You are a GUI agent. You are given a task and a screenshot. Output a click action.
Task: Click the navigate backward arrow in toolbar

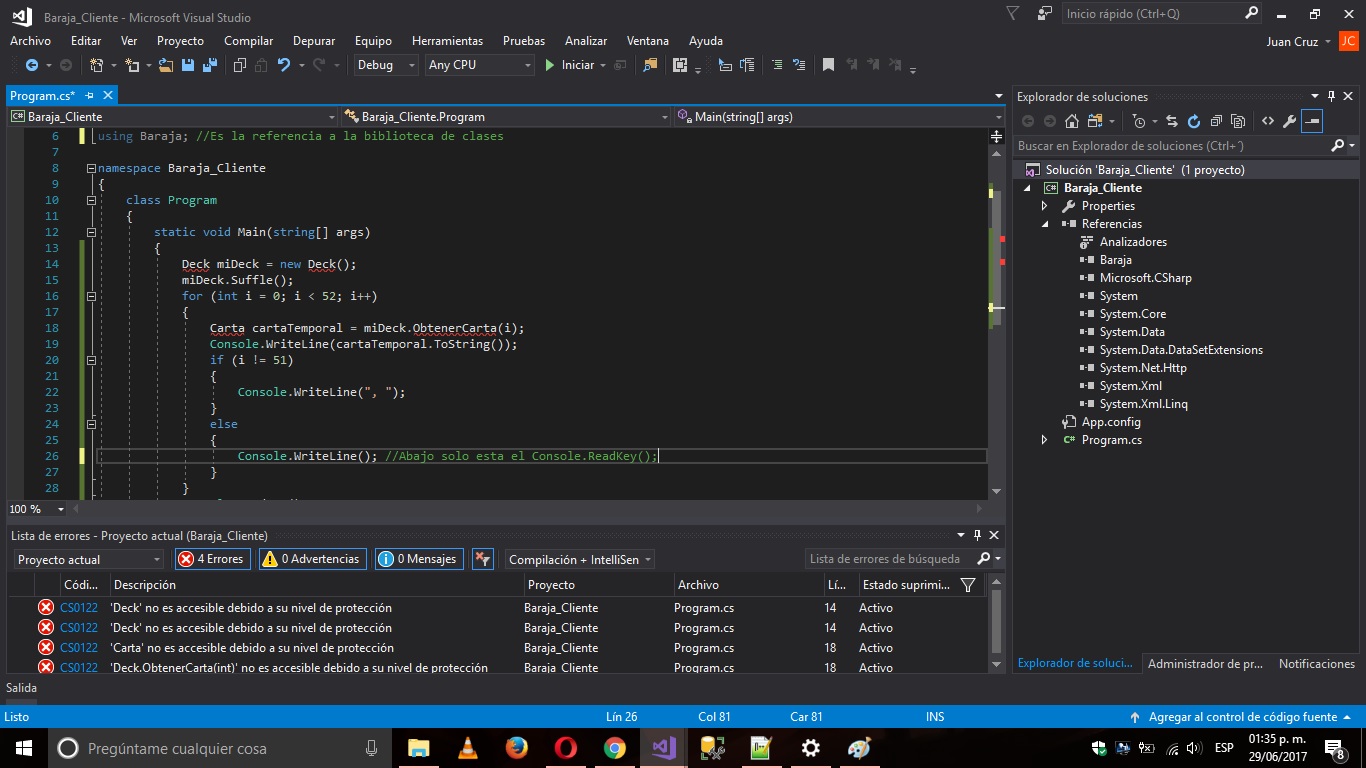tap(31, 65)
